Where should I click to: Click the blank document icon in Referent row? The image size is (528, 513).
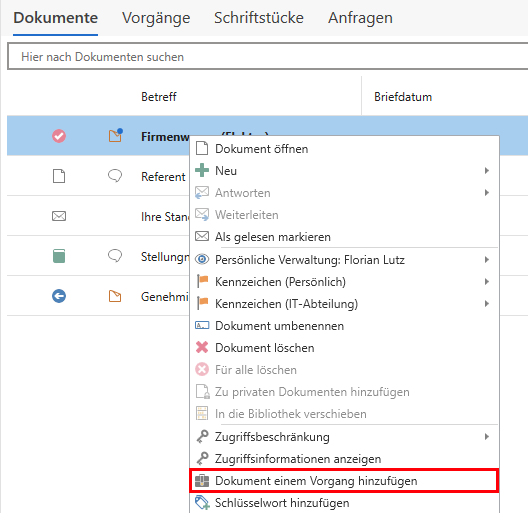point(59,176)
